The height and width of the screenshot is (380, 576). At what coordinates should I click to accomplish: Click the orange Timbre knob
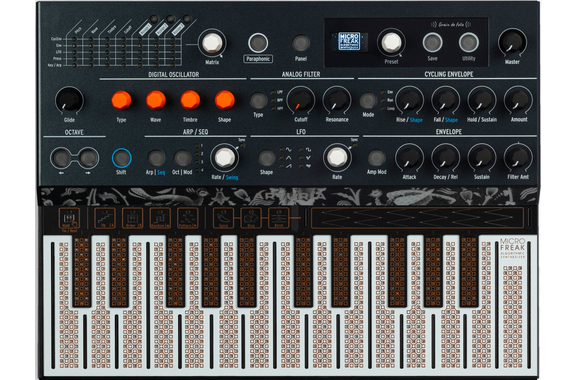pos(190,100)
